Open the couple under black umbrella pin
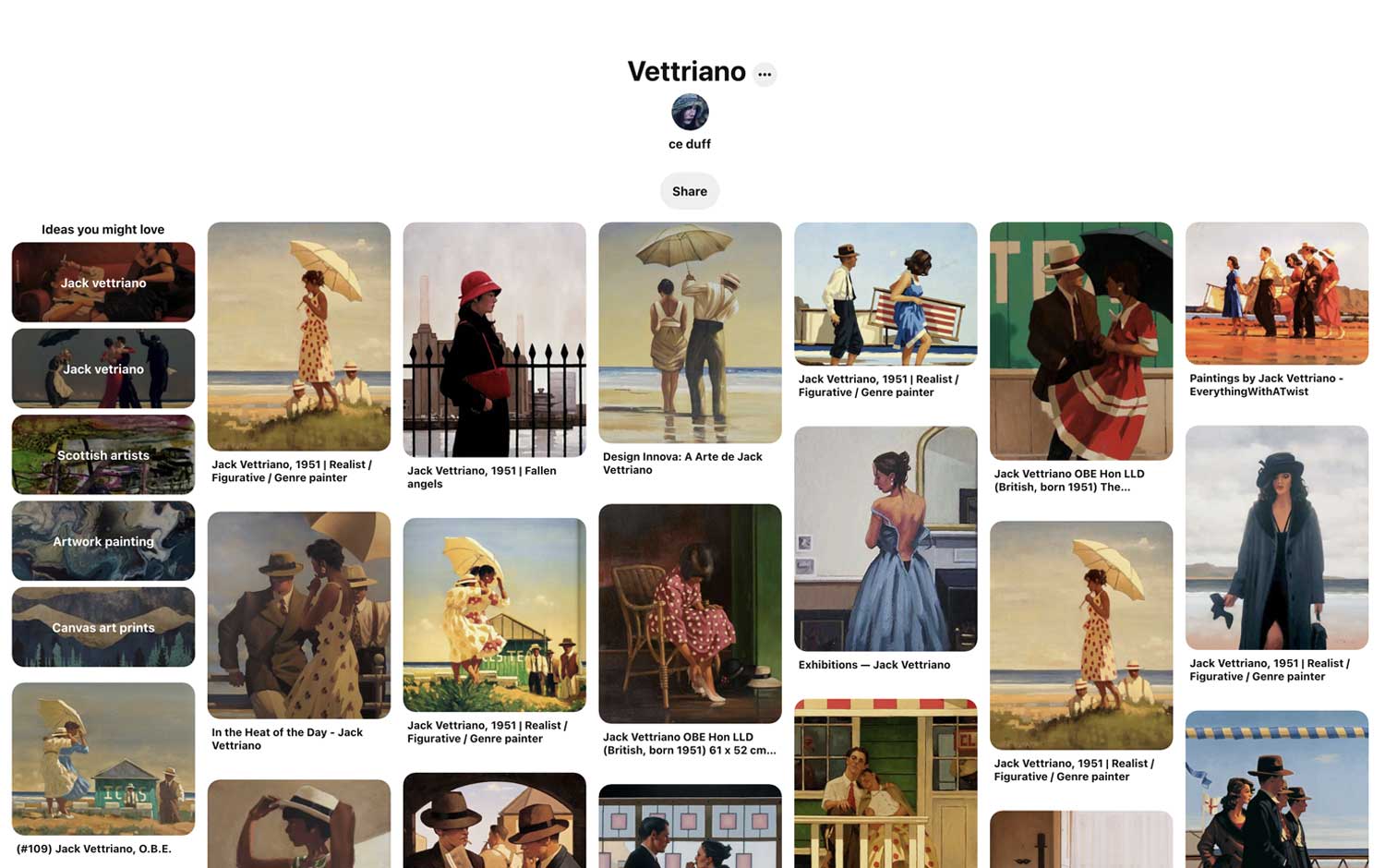Screen dimensions: 1385x868 tap(1081, 341)
